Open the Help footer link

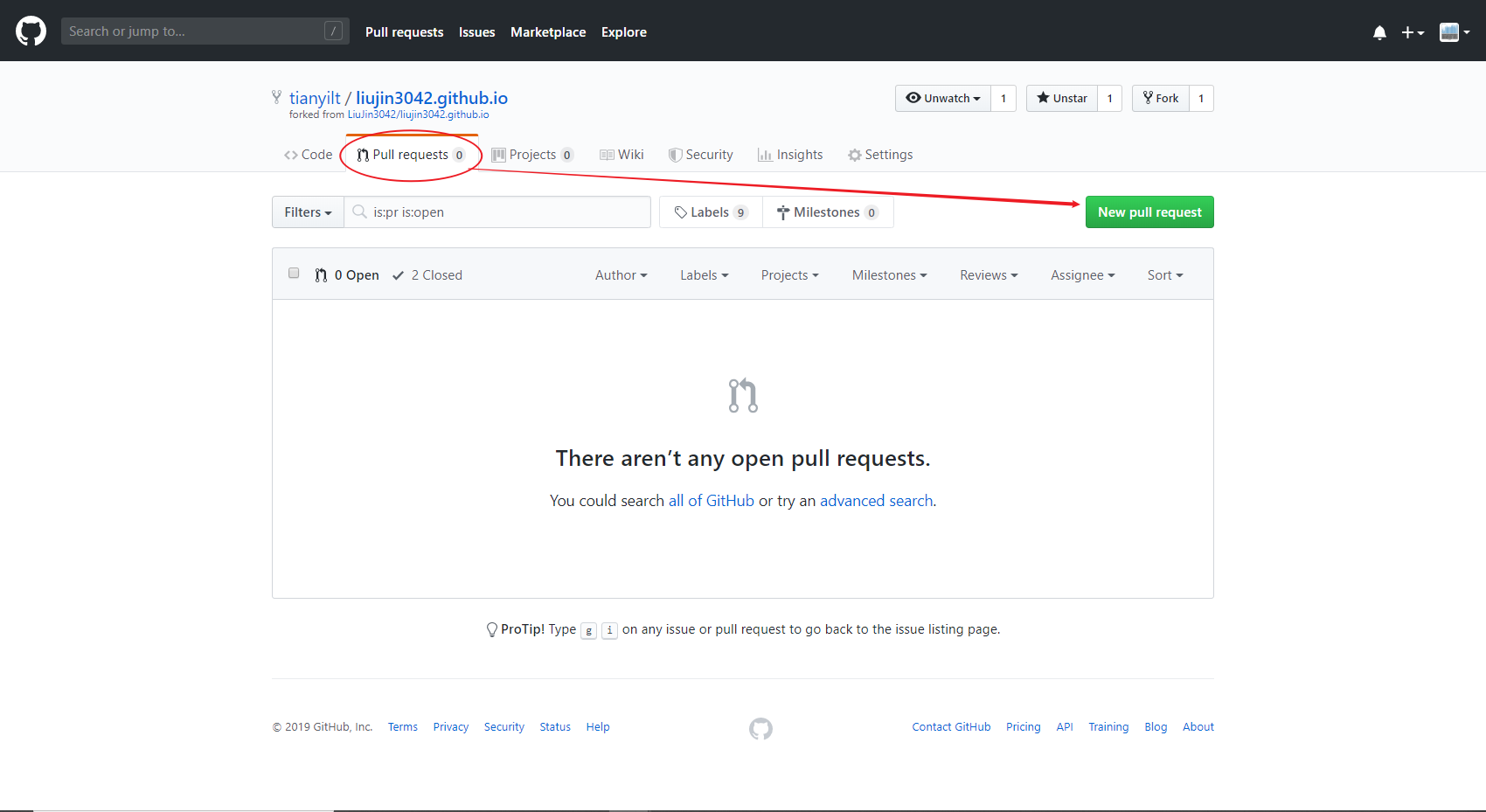598,727
